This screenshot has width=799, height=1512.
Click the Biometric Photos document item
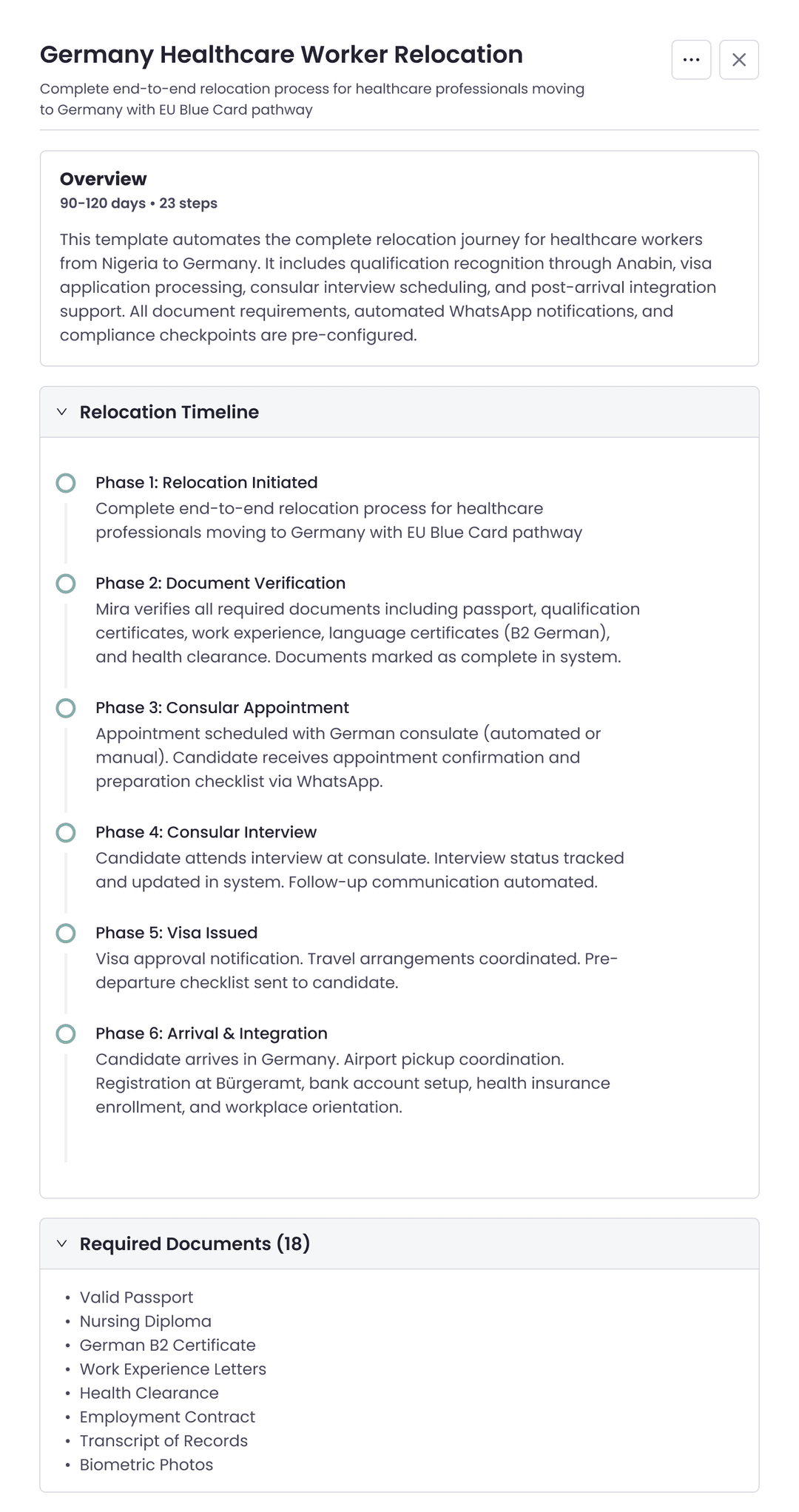[146, 1465]
